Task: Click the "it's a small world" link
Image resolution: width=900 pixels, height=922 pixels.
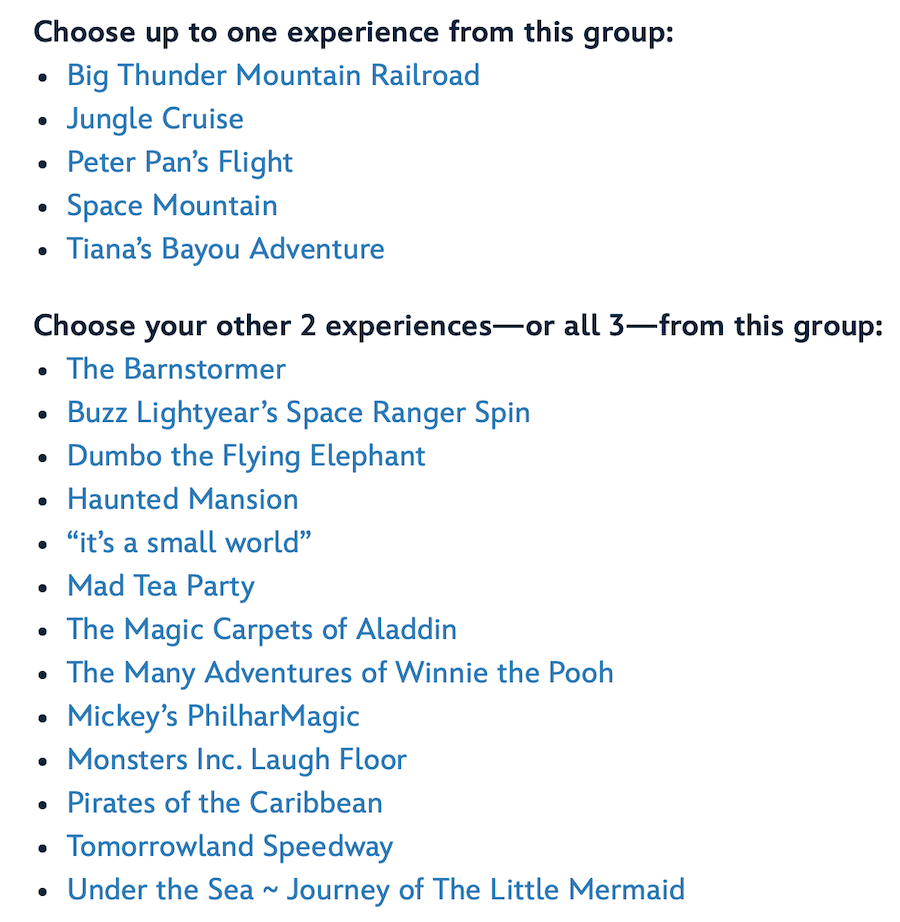Action: 189,543
